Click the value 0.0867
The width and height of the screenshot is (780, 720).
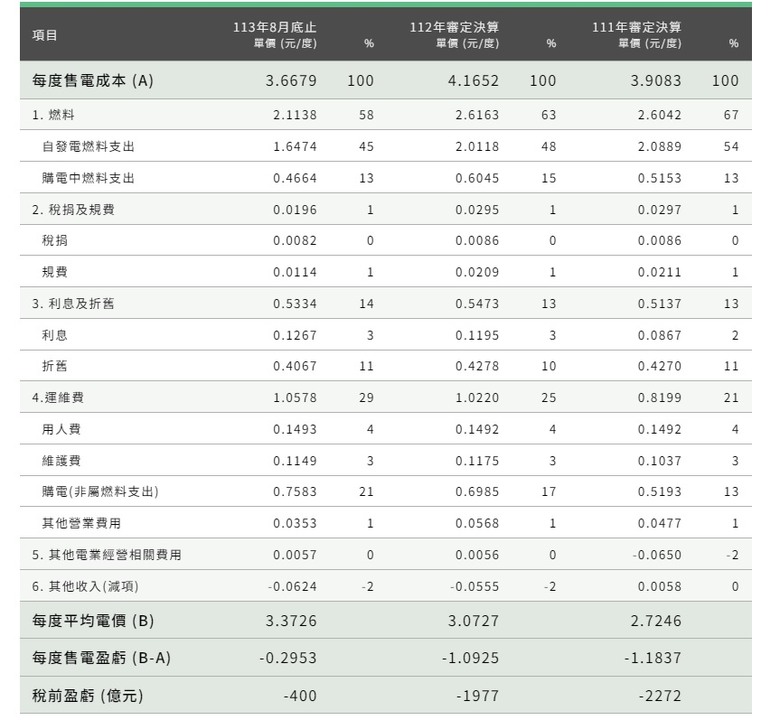pyautogui.click(x=659, y=335)
